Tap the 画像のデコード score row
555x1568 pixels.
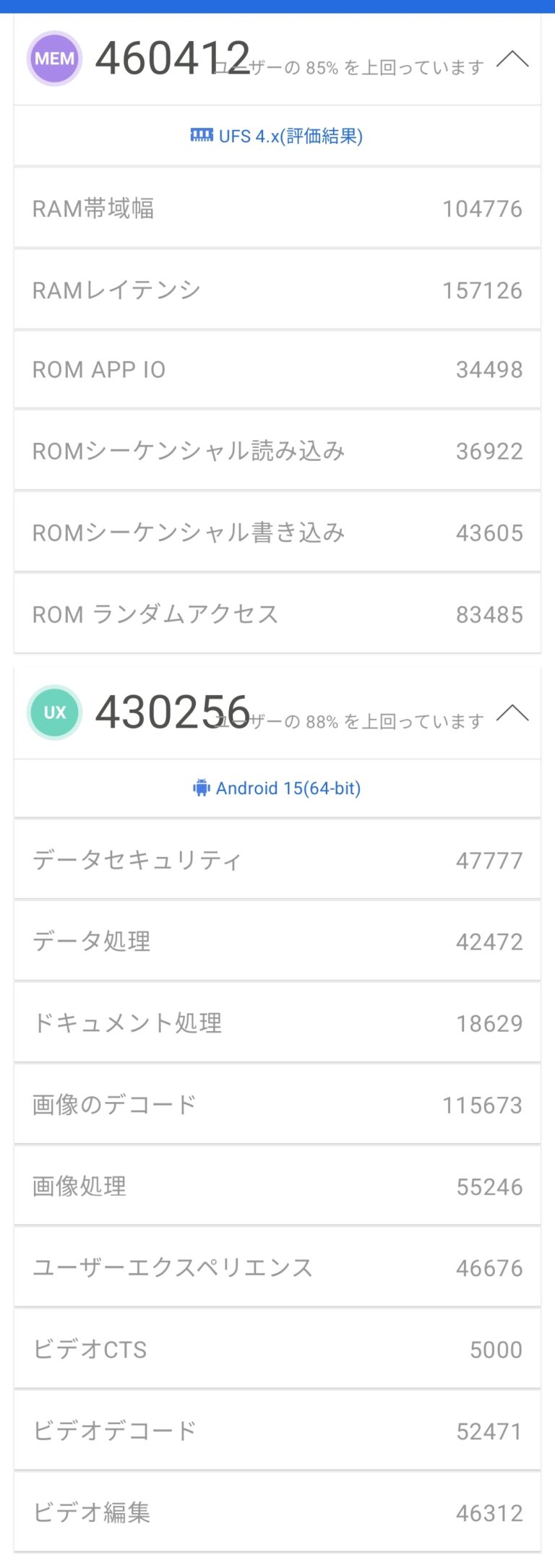pyautogui.click(x=277, y=1106)
